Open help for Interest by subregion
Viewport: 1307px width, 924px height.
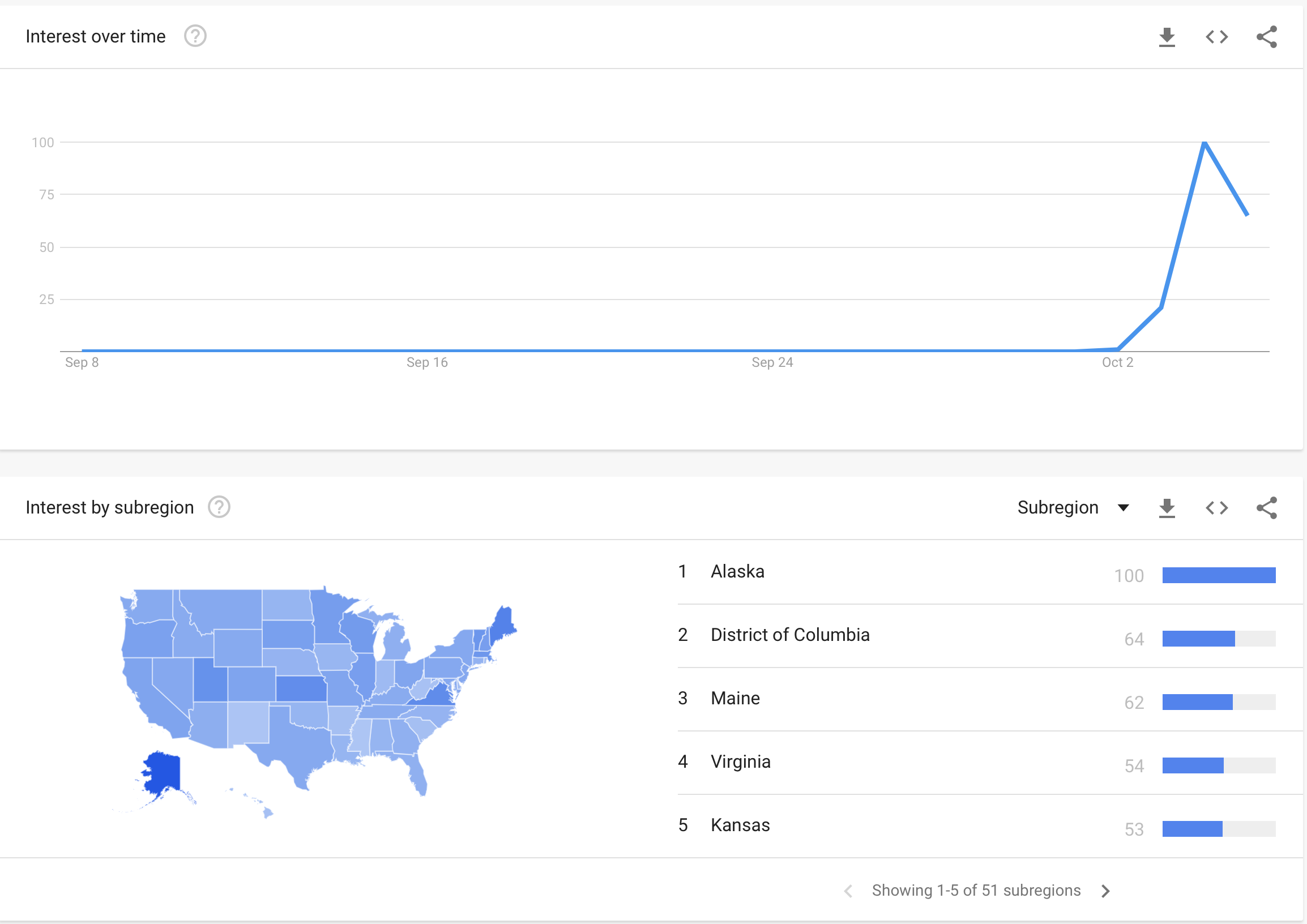[x=219, y=507]
